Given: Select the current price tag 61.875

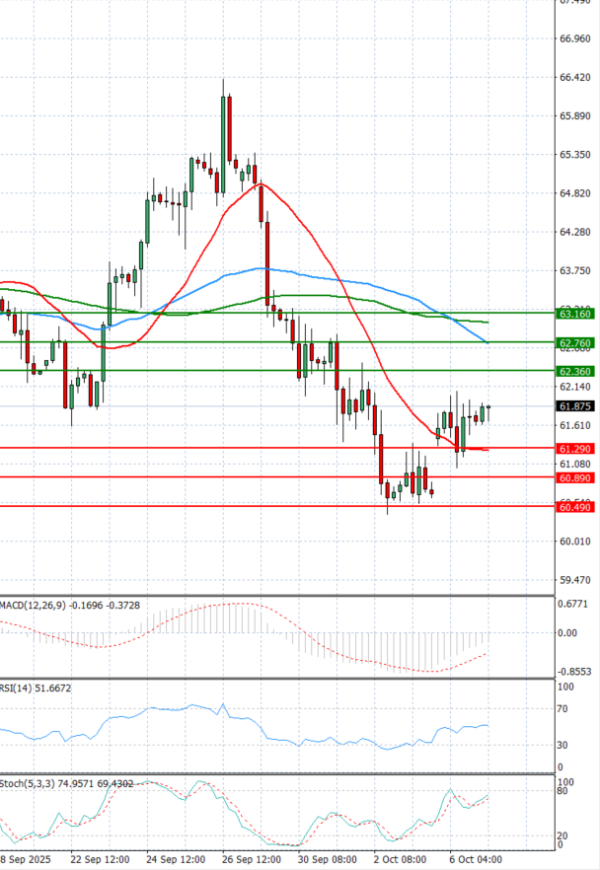Looking at the screenshot, I should pyautogui.click(x=574, y=406).
